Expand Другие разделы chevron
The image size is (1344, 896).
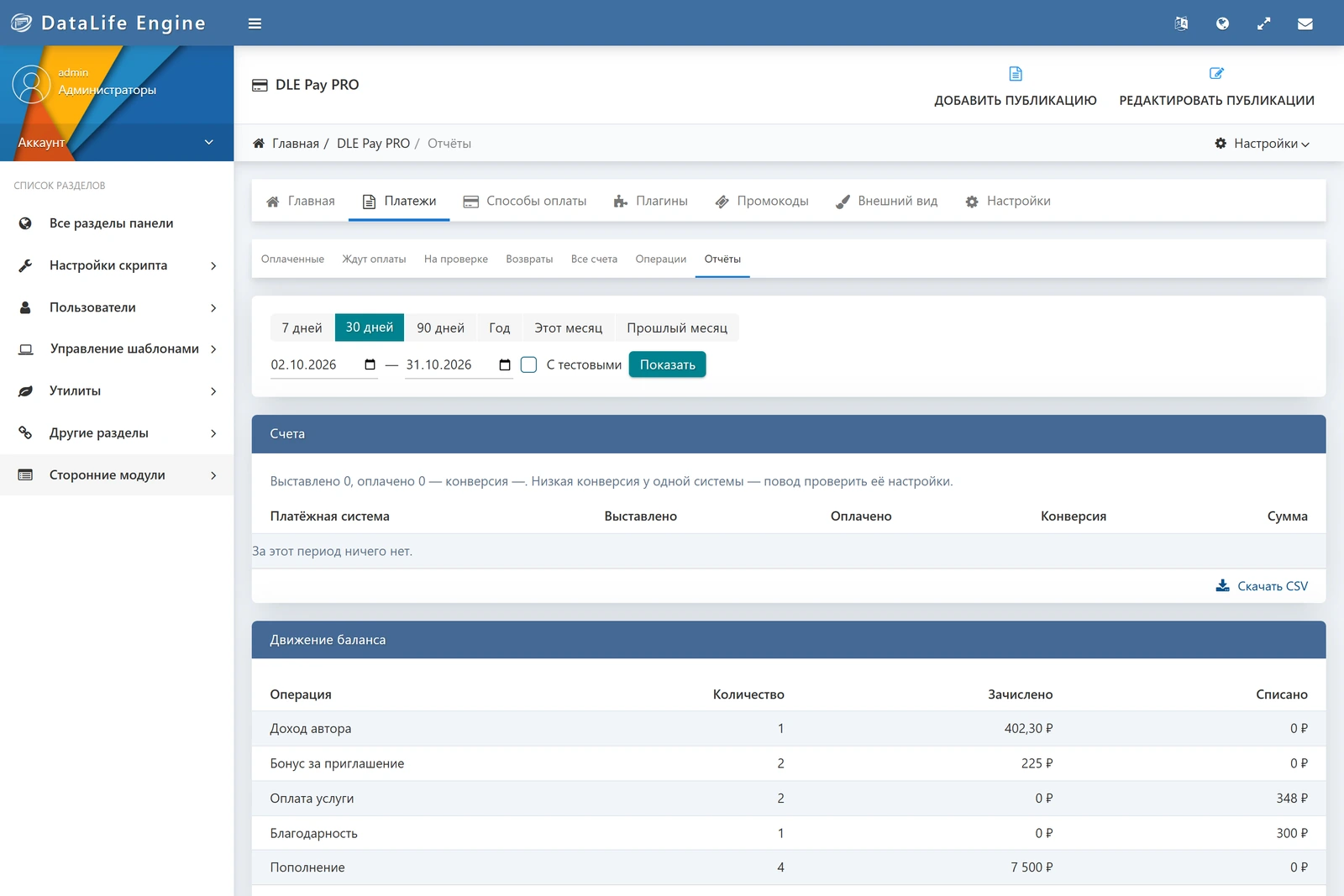point(213,433)
